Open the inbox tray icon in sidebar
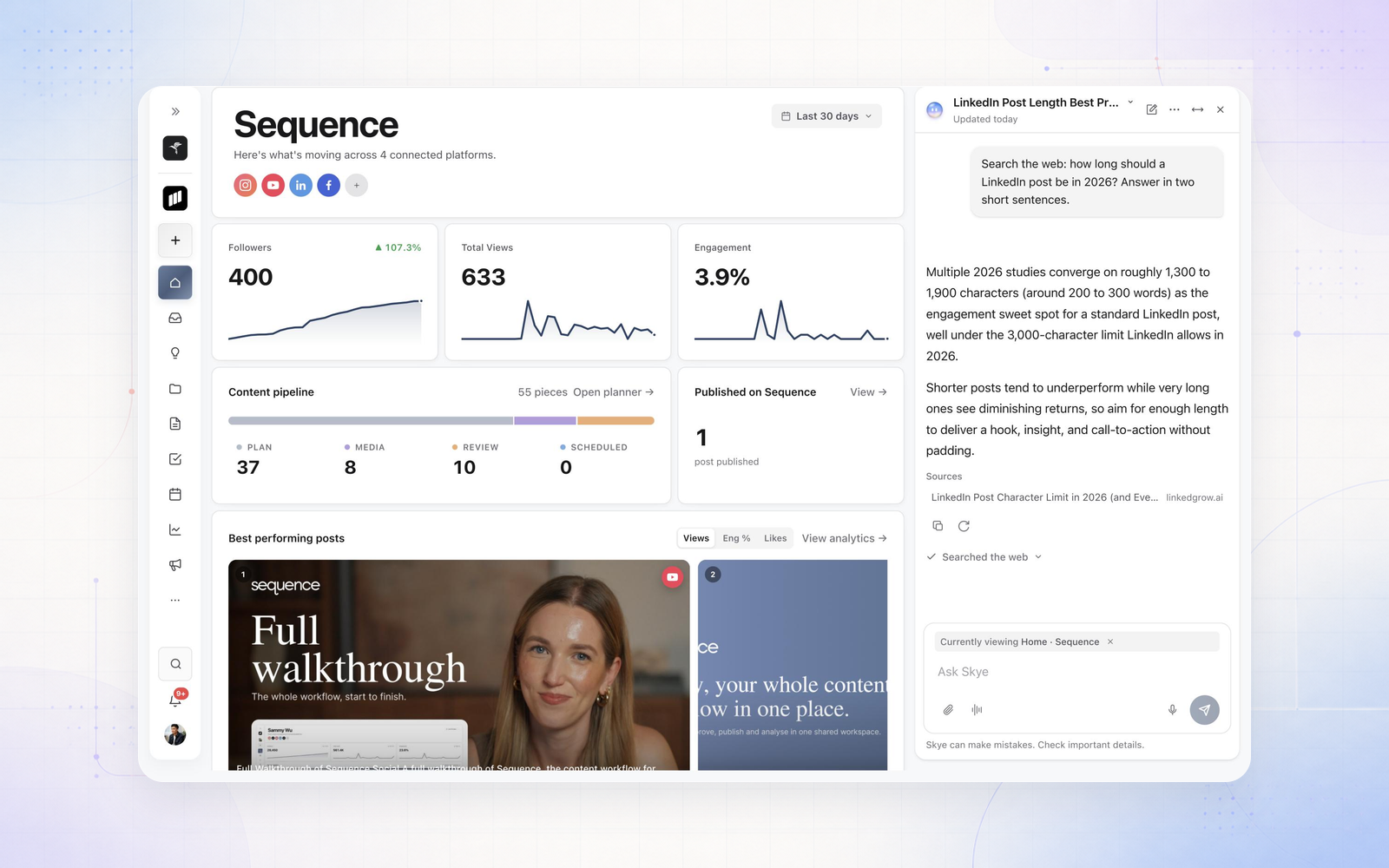 click(x=175, y=319)
